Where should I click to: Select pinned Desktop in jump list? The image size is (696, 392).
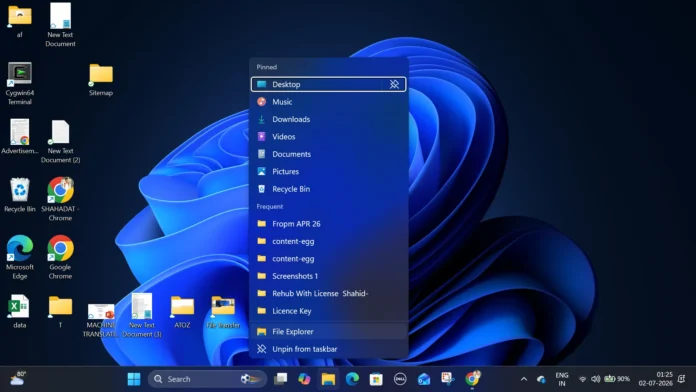coord(328,84)
